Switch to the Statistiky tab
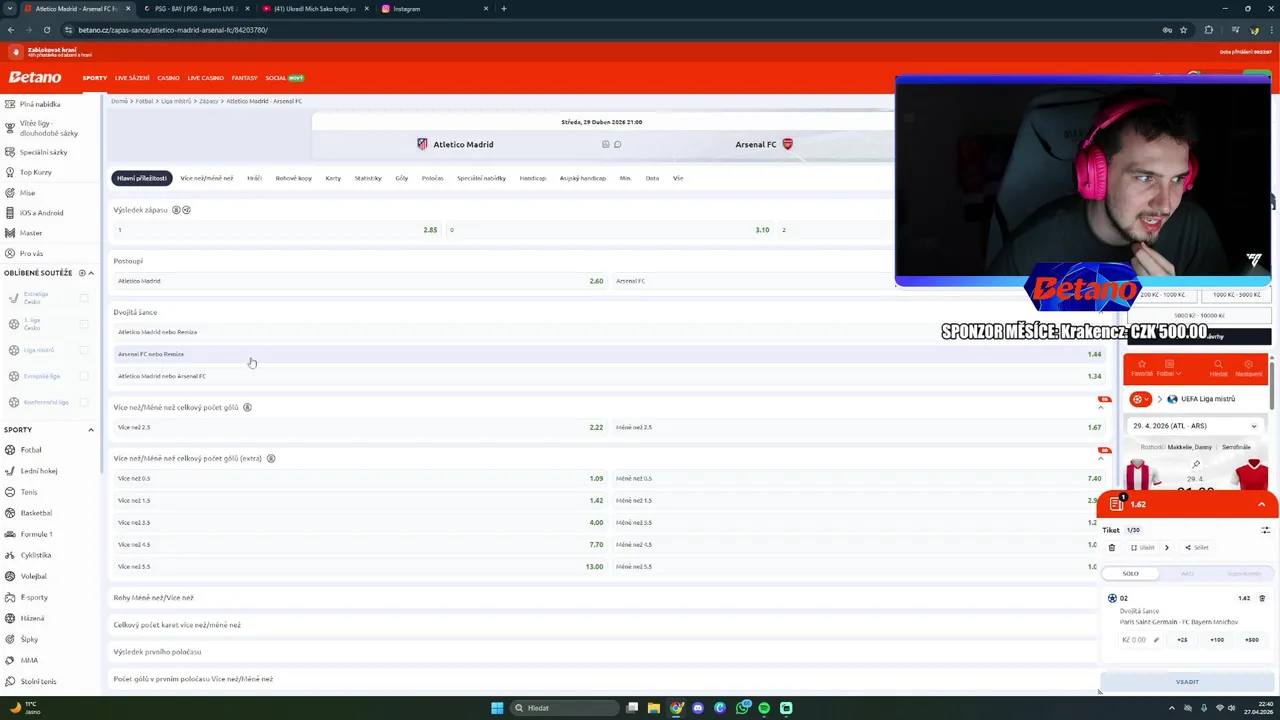The height and width of the screenshot is (720, 1280). 368,178
